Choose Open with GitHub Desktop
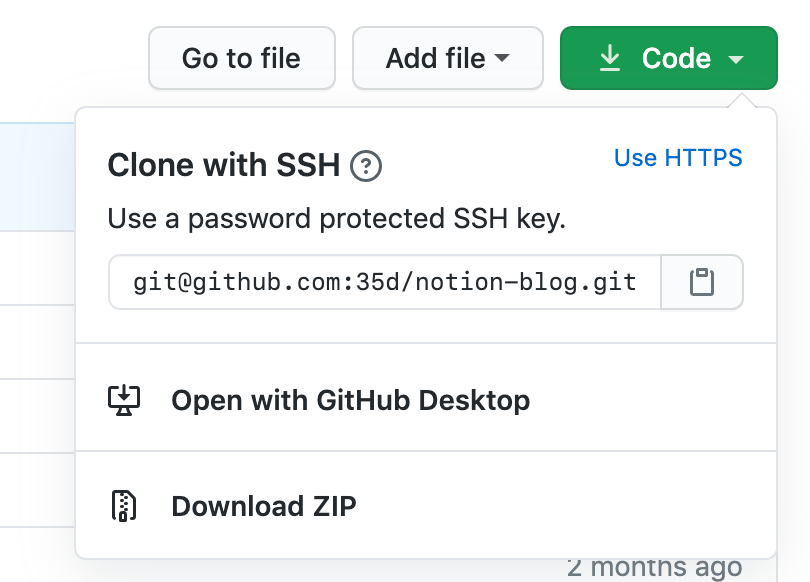Image resolution: width=810 pixels, height=582 pixels. coord(350,401)
